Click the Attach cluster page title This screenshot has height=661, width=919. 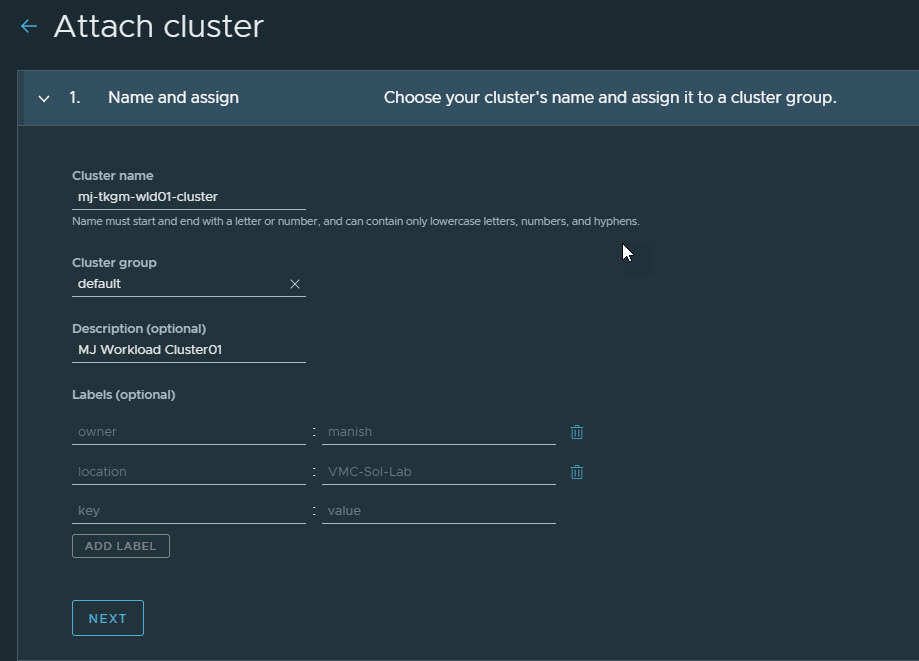coord(158,27)
